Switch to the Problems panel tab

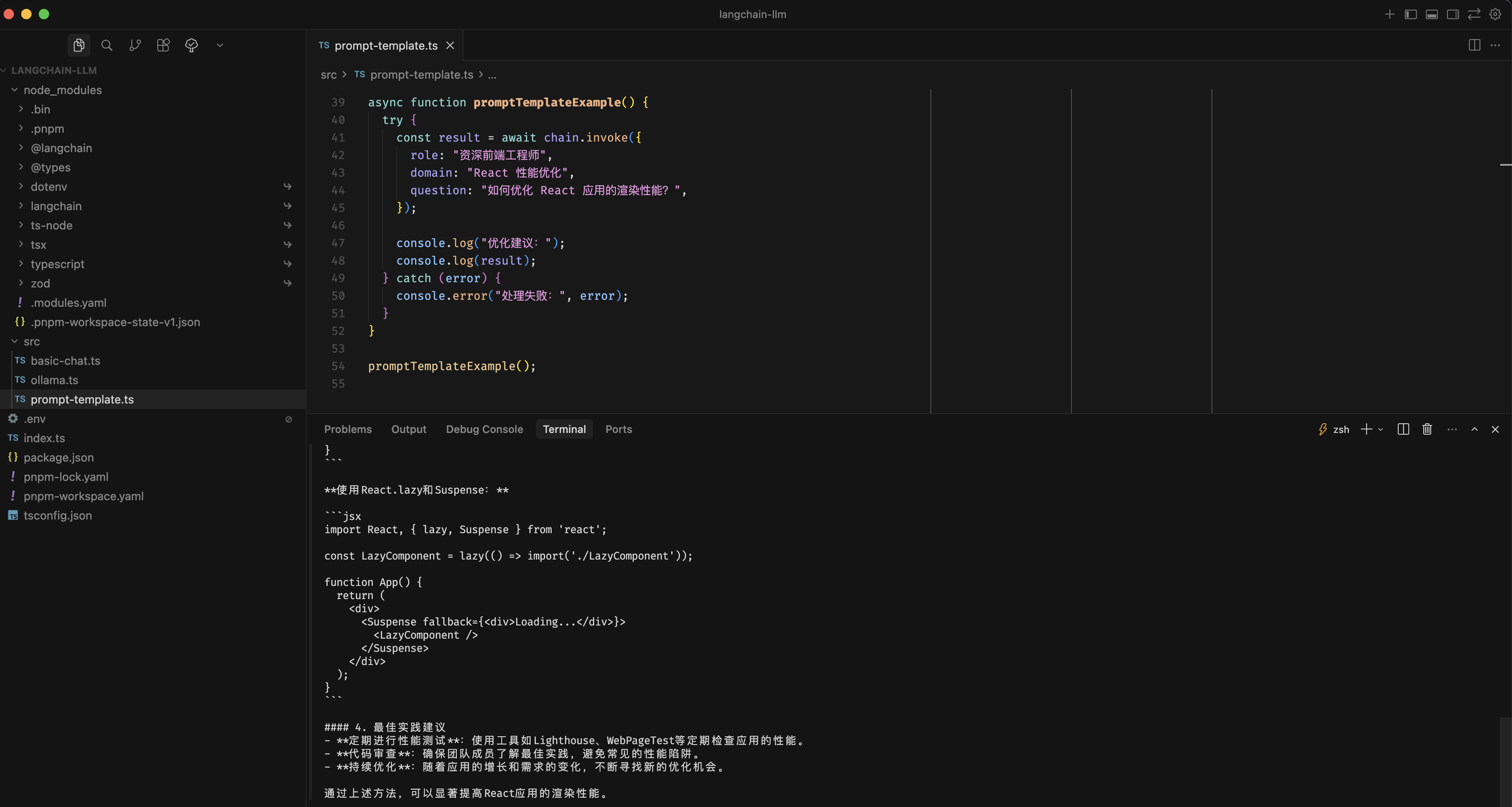[x=348, y=429]
